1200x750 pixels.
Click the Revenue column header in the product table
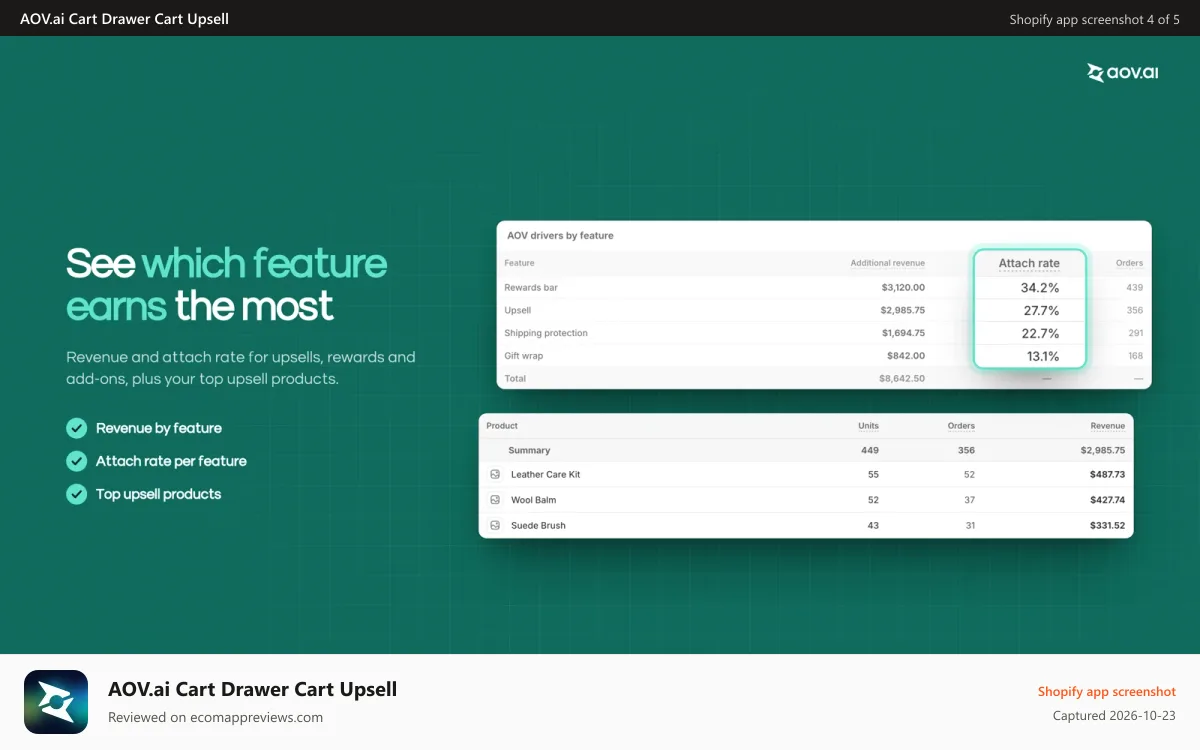1108,426
